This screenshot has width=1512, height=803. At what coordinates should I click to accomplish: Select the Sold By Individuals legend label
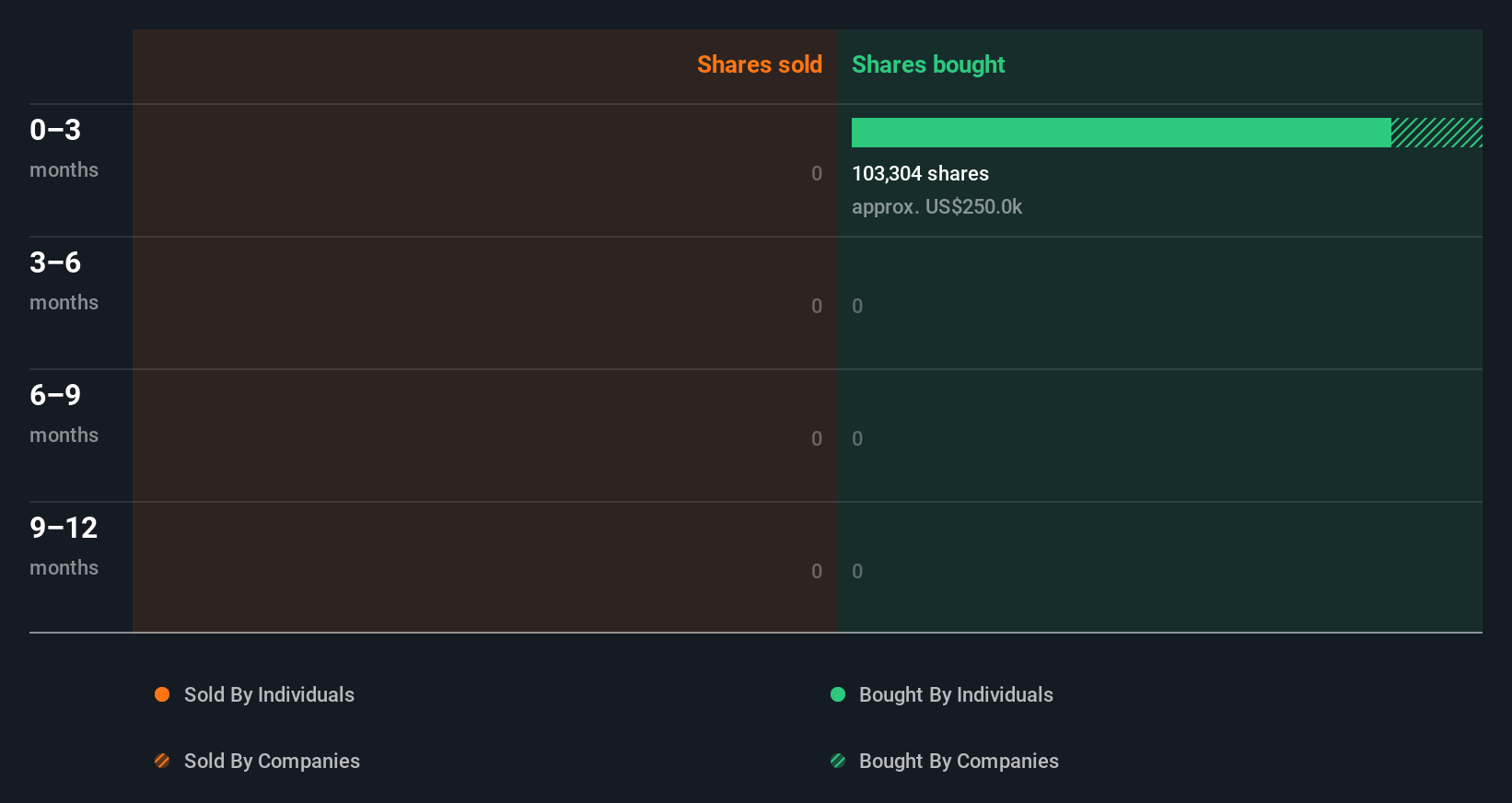coord(269,694)
